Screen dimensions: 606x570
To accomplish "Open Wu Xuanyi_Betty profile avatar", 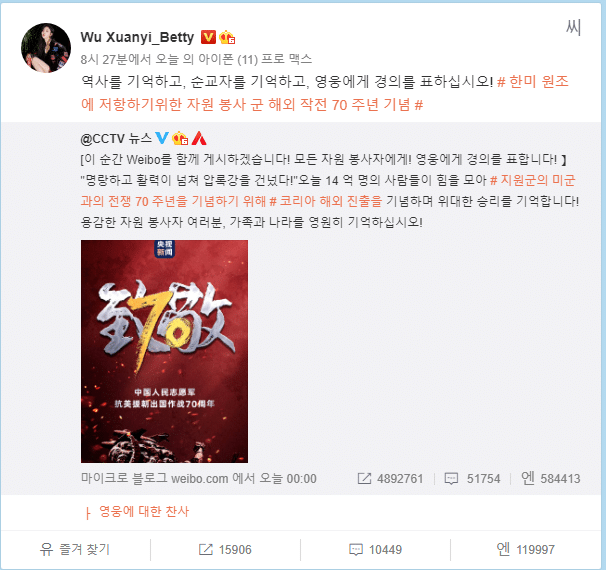I will point(46,48).
